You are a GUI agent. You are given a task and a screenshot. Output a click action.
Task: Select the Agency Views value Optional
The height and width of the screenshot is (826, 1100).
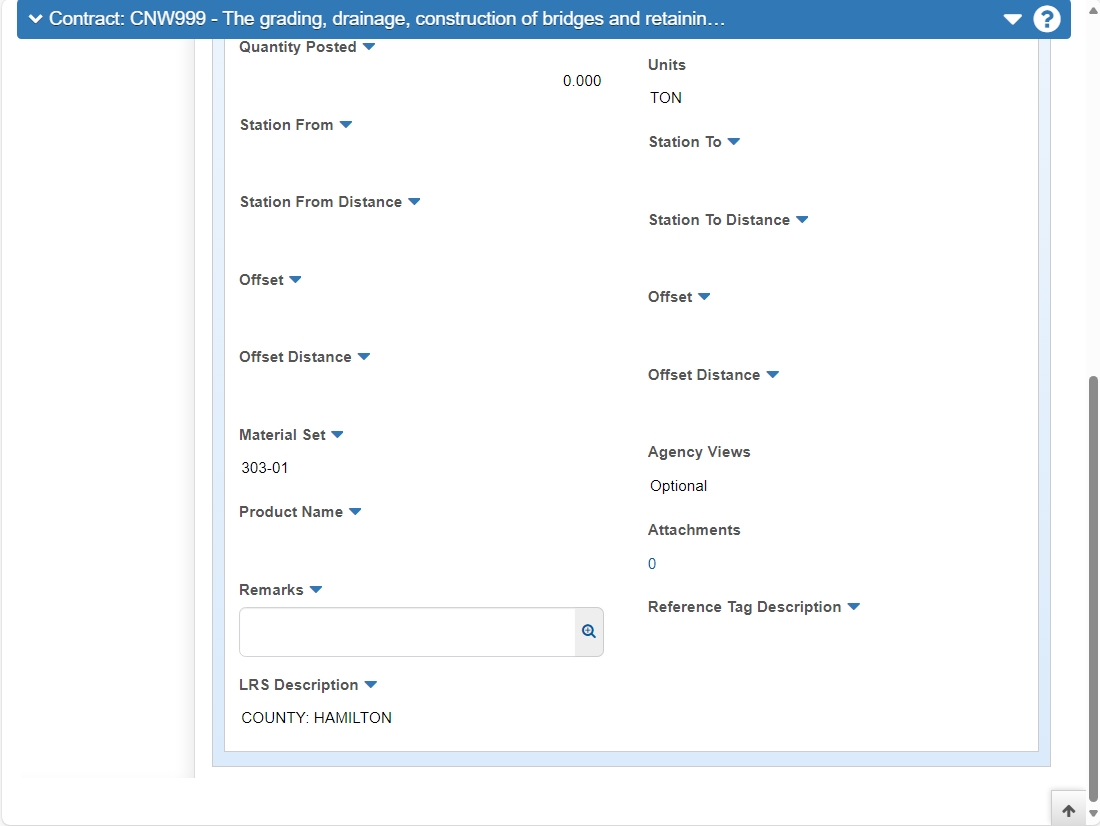(678, 486)
